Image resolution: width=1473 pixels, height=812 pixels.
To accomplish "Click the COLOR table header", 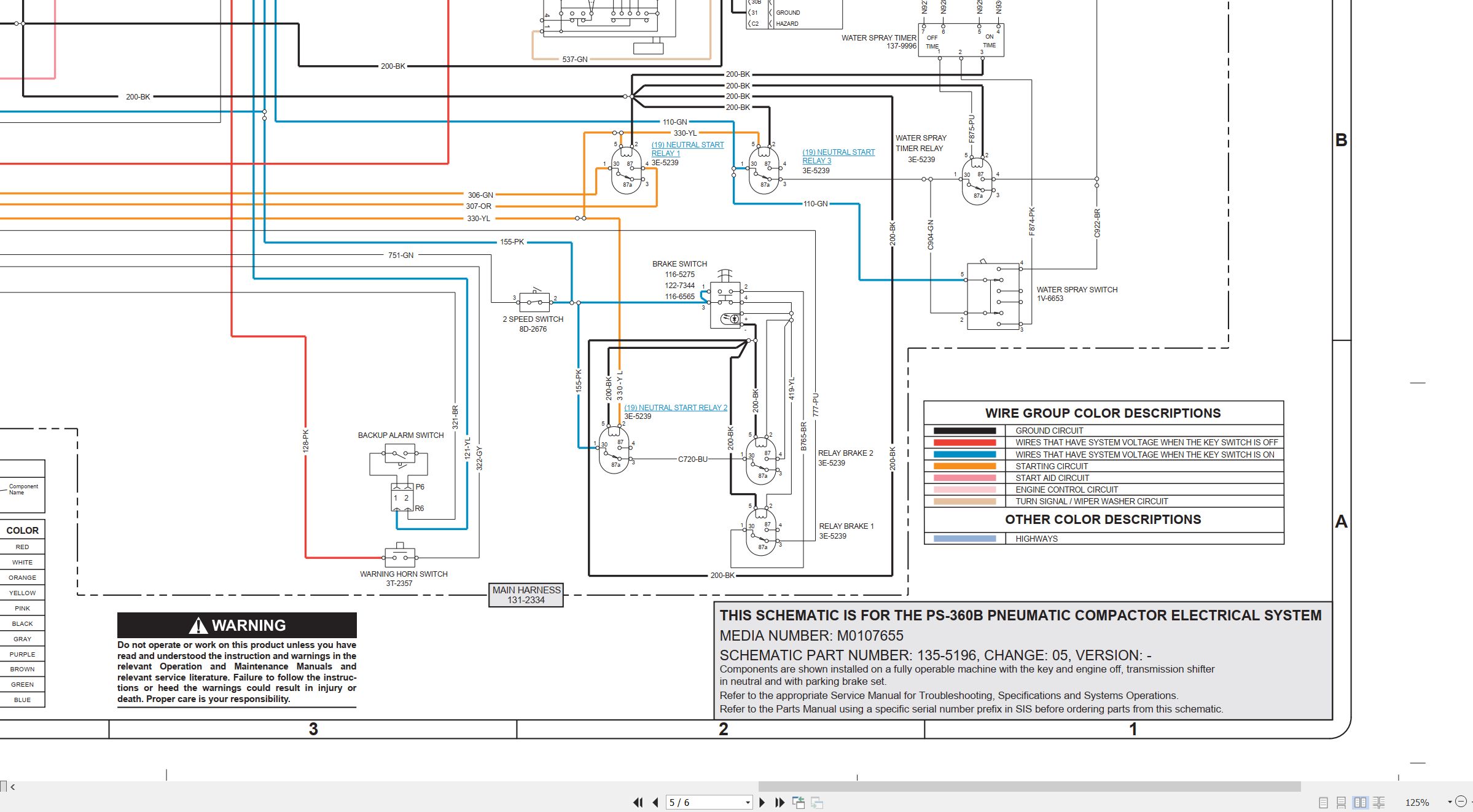I will tap(22, 530).
